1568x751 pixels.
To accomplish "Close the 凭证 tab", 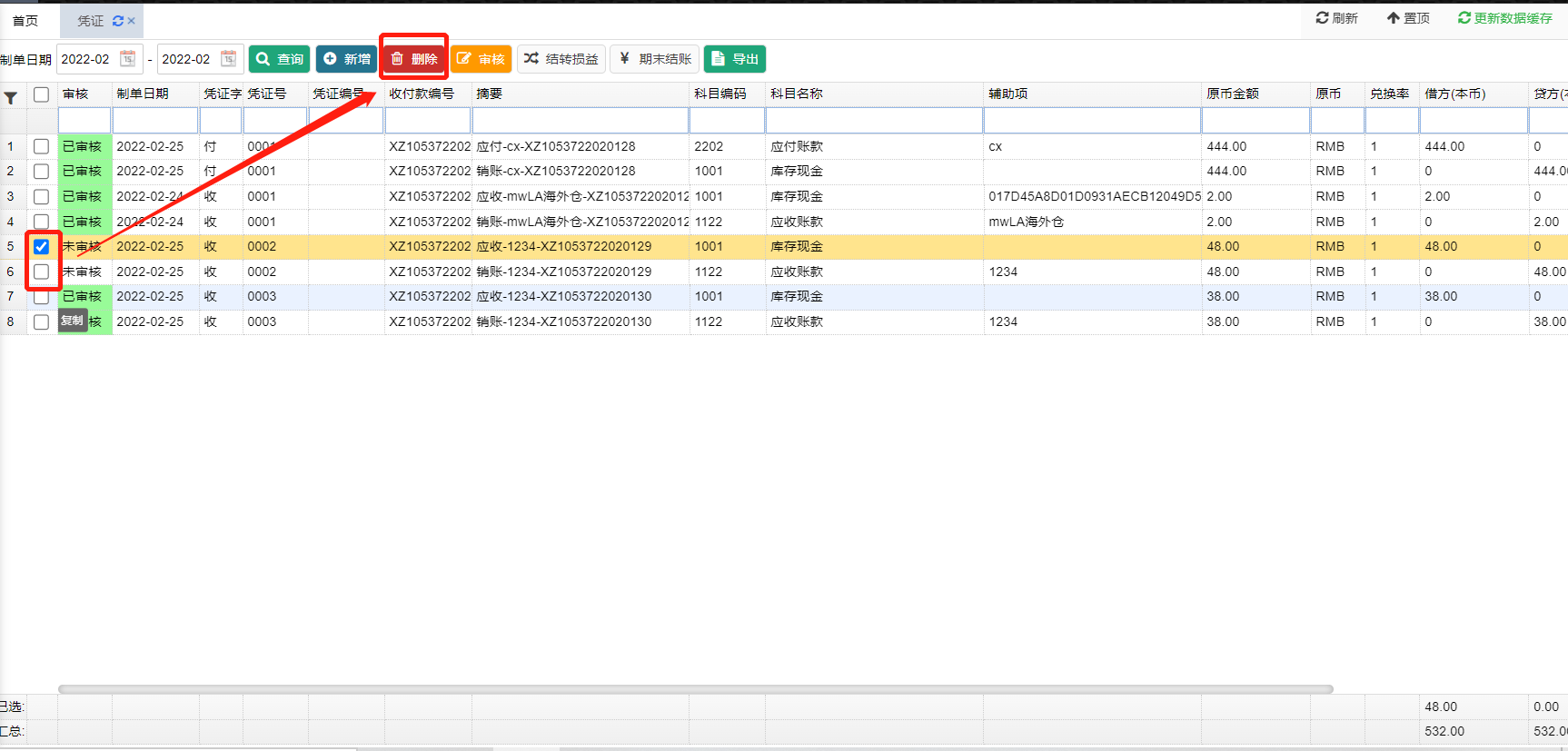I will [x=132, y=21].
